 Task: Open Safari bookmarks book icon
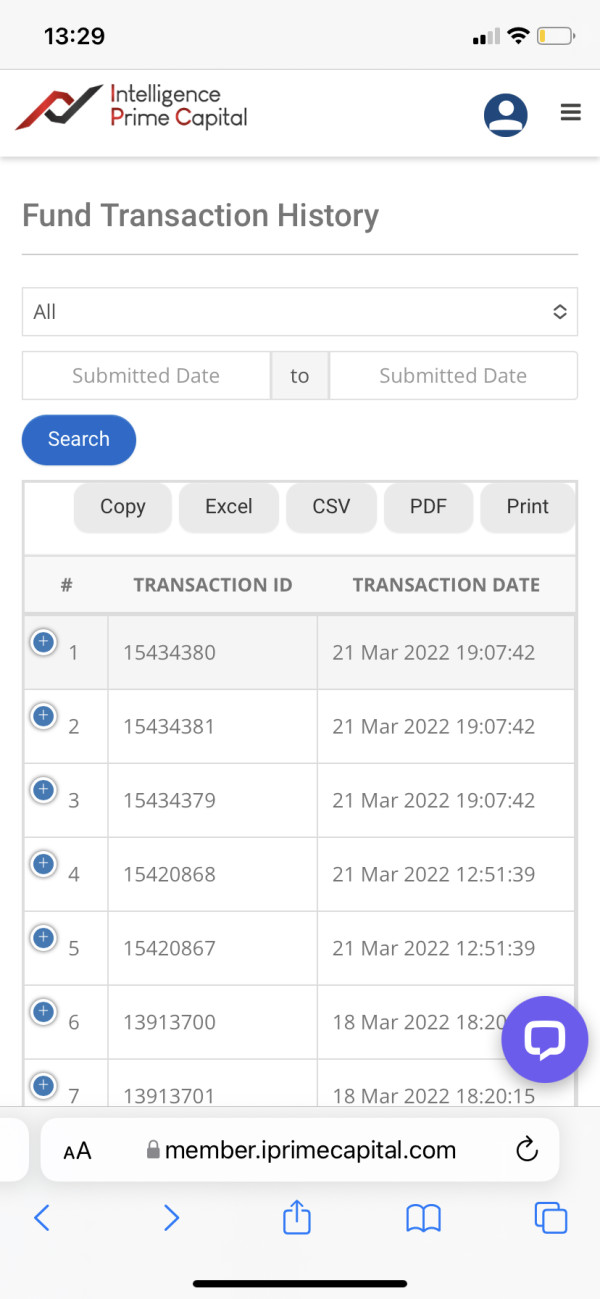(424, 1217)
